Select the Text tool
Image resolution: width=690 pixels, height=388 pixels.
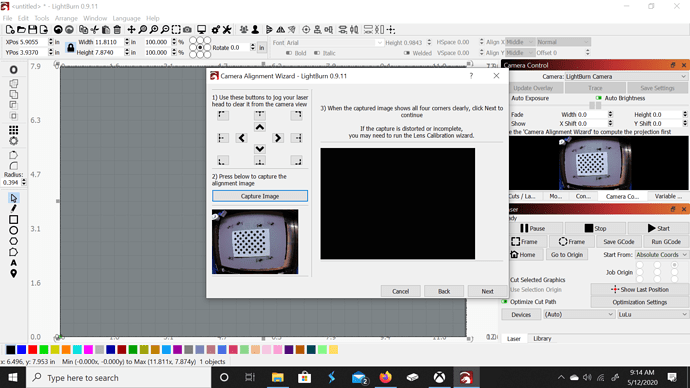click(x=14, y=263)
